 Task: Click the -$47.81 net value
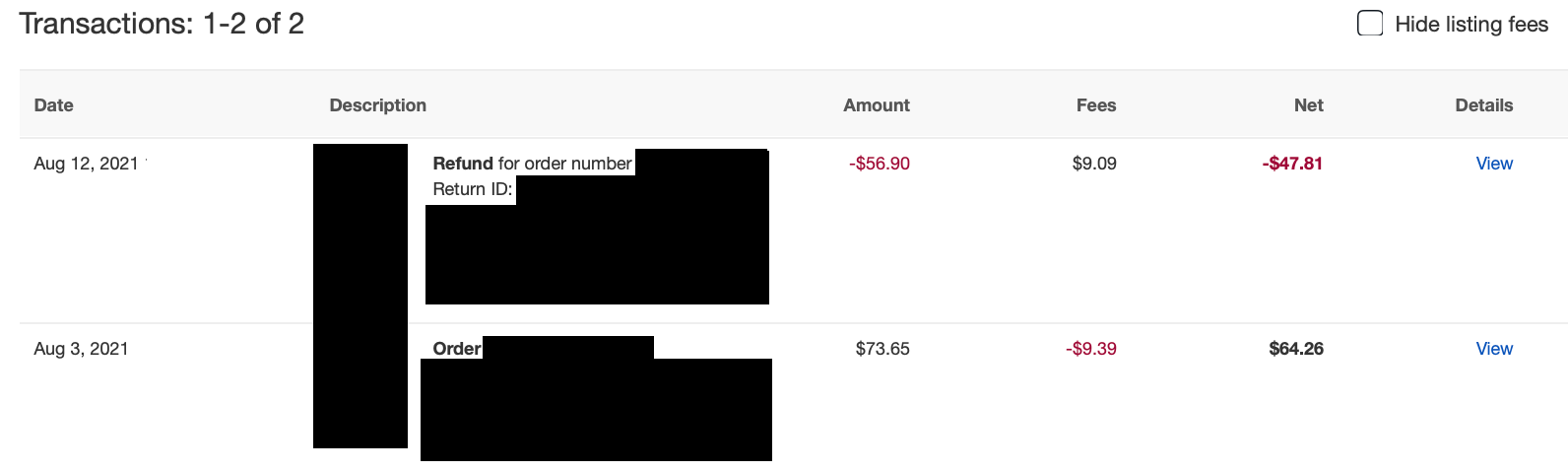coord(1292,164)
